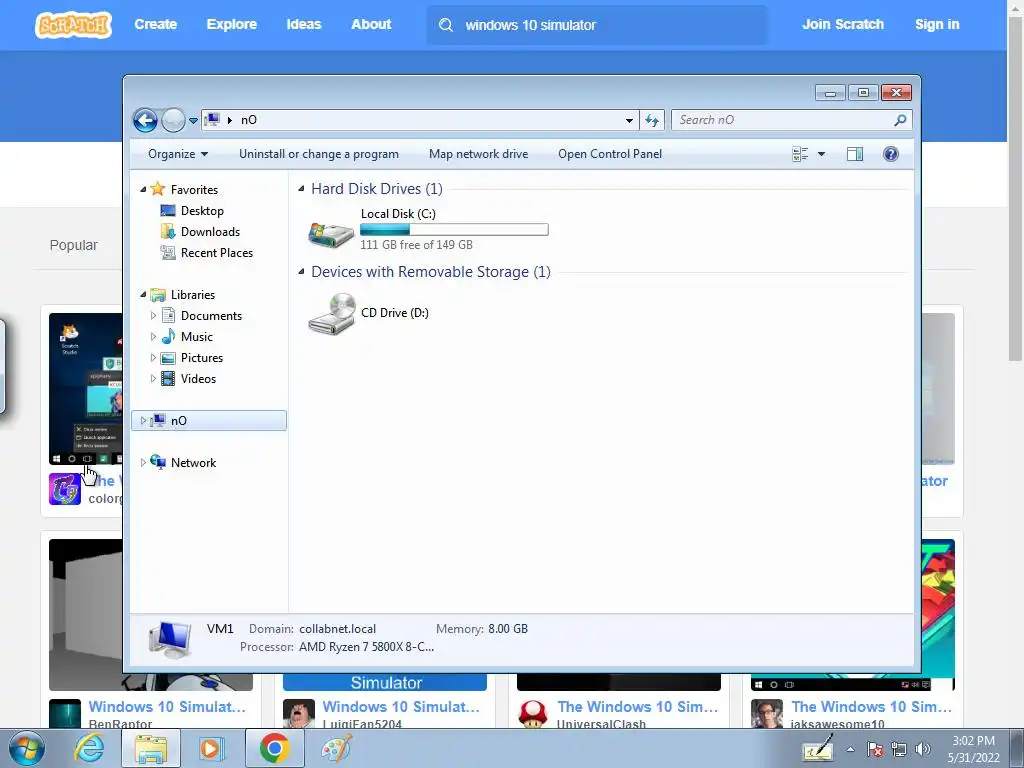Click the computer icon in the address bar
The width and height of the screenshot is (1024, 768).
[212, 120]
